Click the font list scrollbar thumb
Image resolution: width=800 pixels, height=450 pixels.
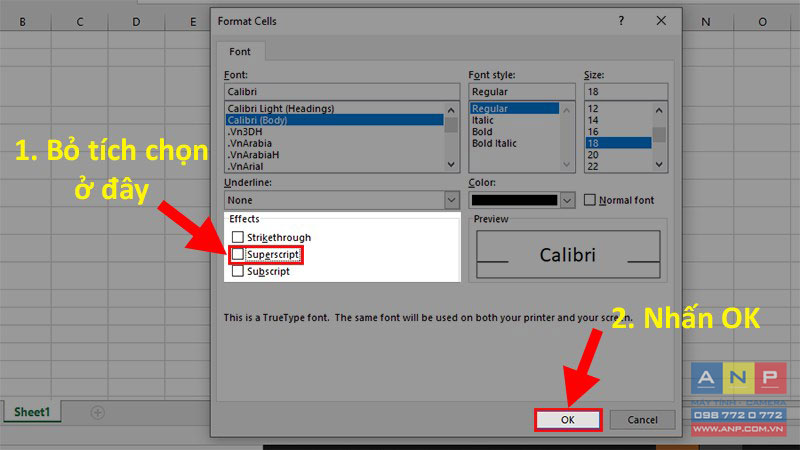click(x=451, y=125)
